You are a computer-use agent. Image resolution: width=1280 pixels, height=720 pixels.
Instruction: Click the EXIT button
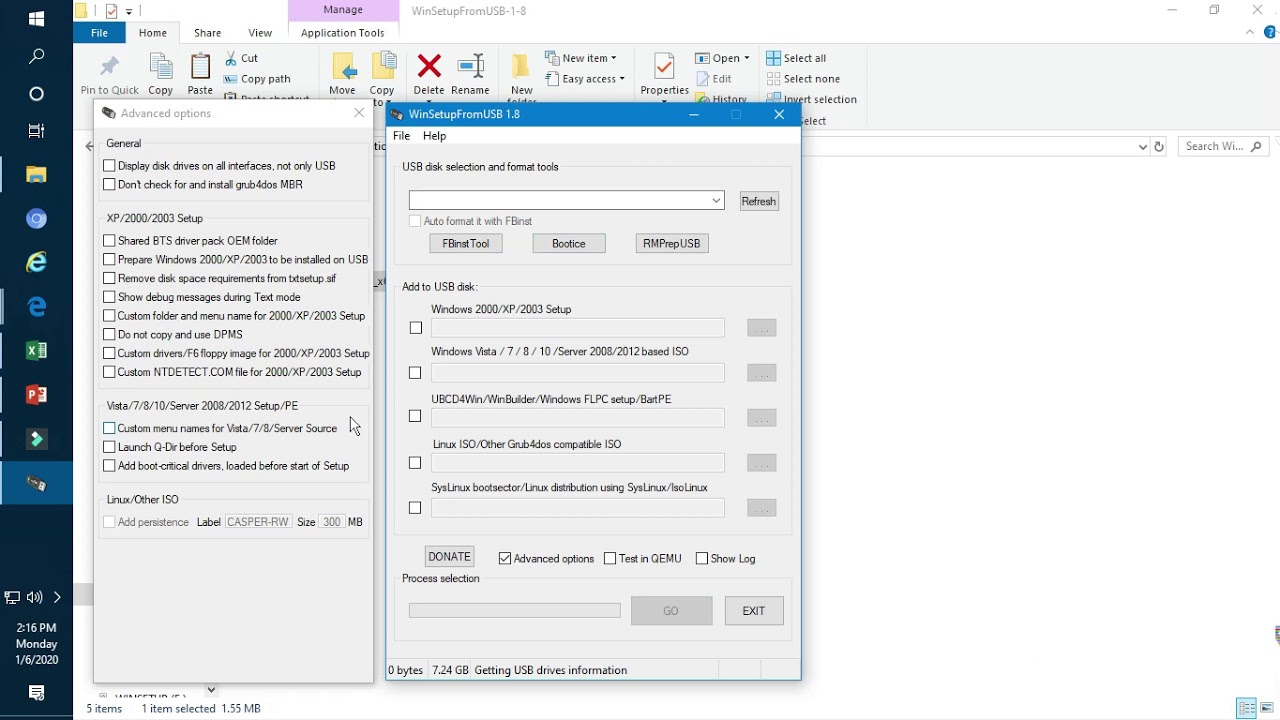754,611
